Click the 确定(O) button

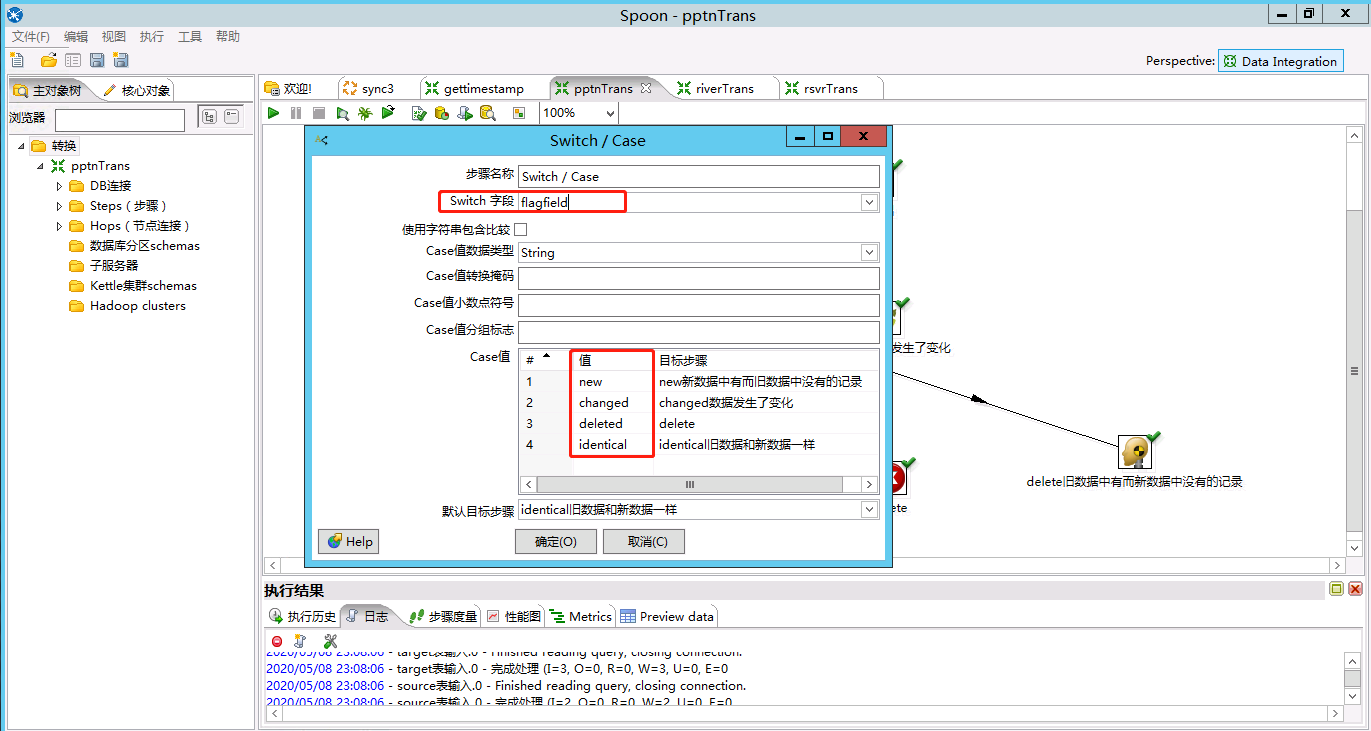pos(555,541)
